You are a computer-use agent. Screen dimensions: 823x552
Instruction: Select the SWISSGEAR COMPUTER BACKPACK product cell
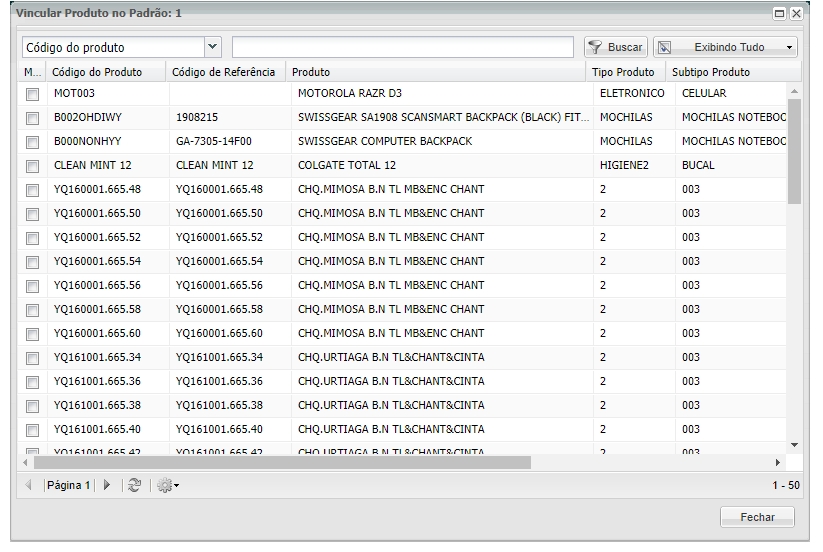click(x=442, y=141)
